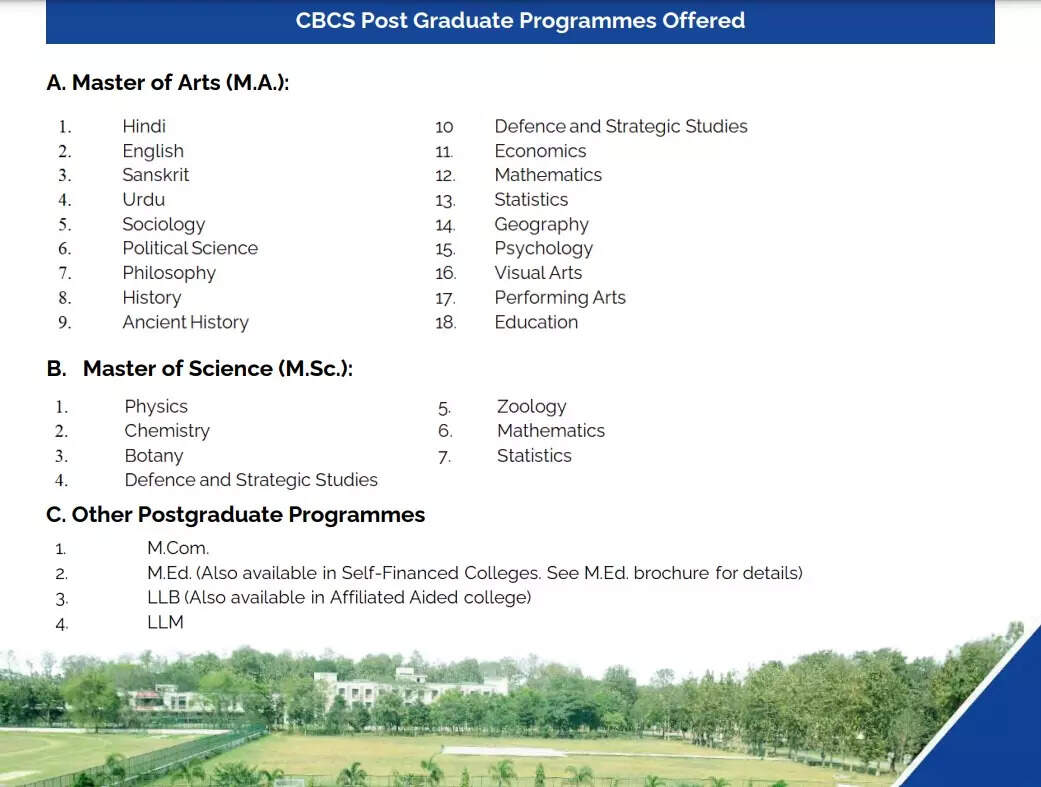Select the LLM programme entry
The image size is (1041, 787).
[165, 622]
